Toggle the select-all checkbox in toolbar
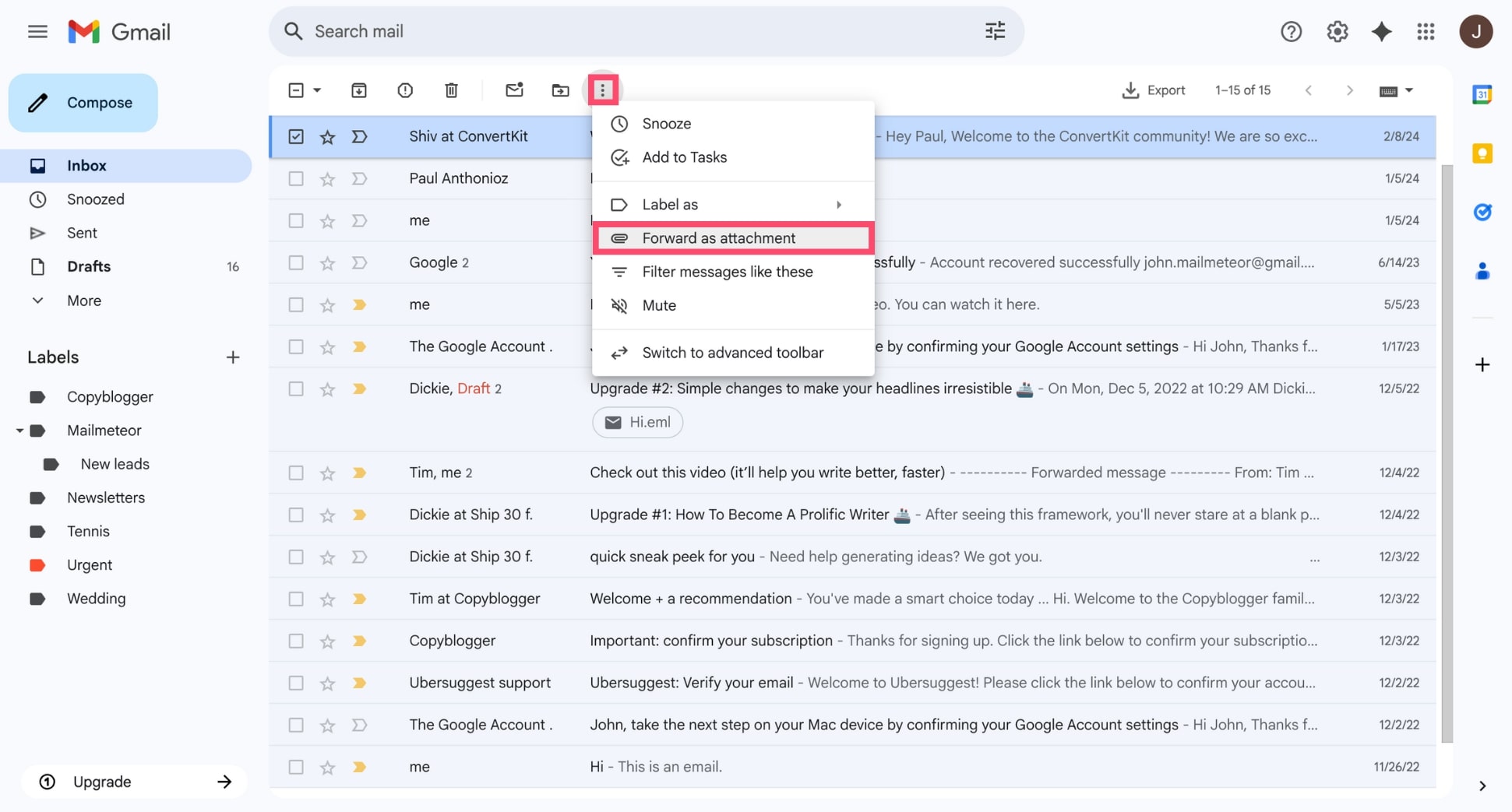The height and width of the screenshot is (812, 1512). point(296,90)
